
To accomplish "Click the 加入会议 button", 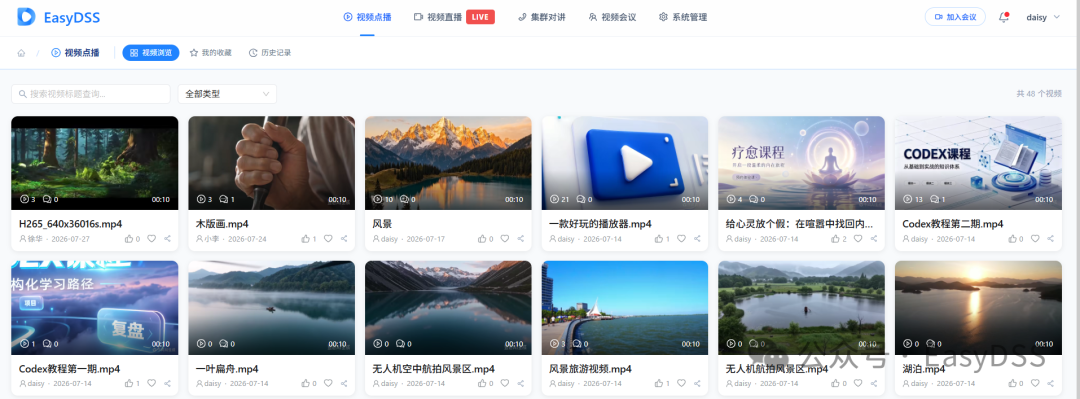I will click(955, 17).
